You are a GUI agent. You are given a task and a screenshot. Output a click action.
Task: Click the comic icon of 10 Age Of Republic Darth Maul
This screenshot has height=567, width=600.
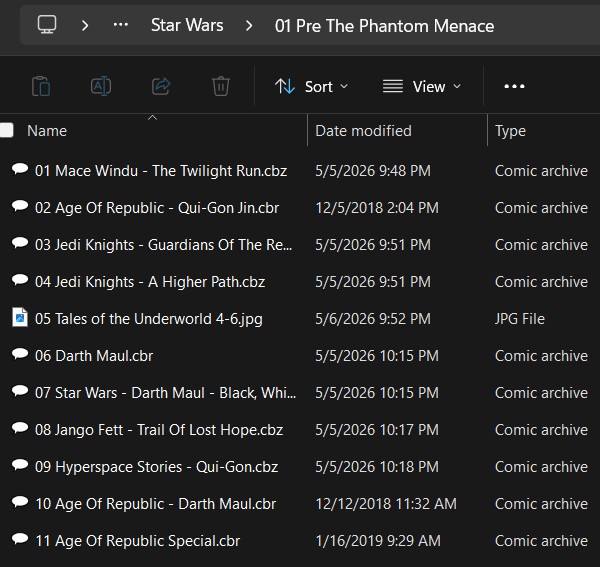coord(20,502)
